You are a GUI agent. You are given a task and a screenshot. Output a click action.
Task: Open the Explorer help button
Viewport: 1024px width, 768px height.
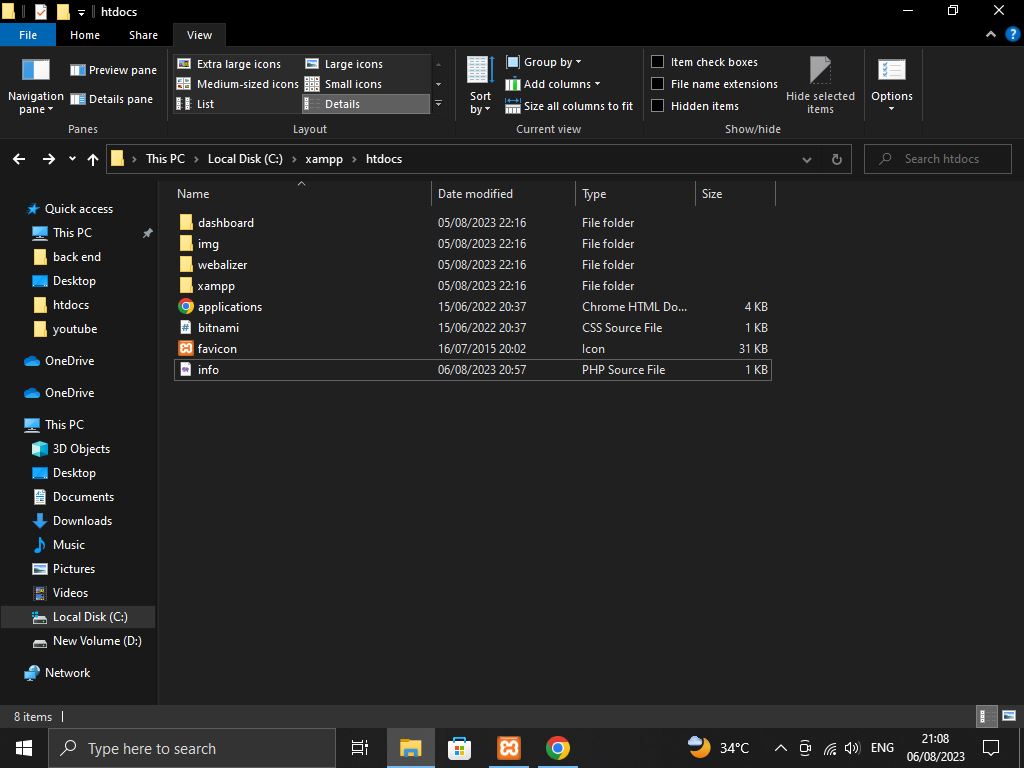[x=1013, y=35]
